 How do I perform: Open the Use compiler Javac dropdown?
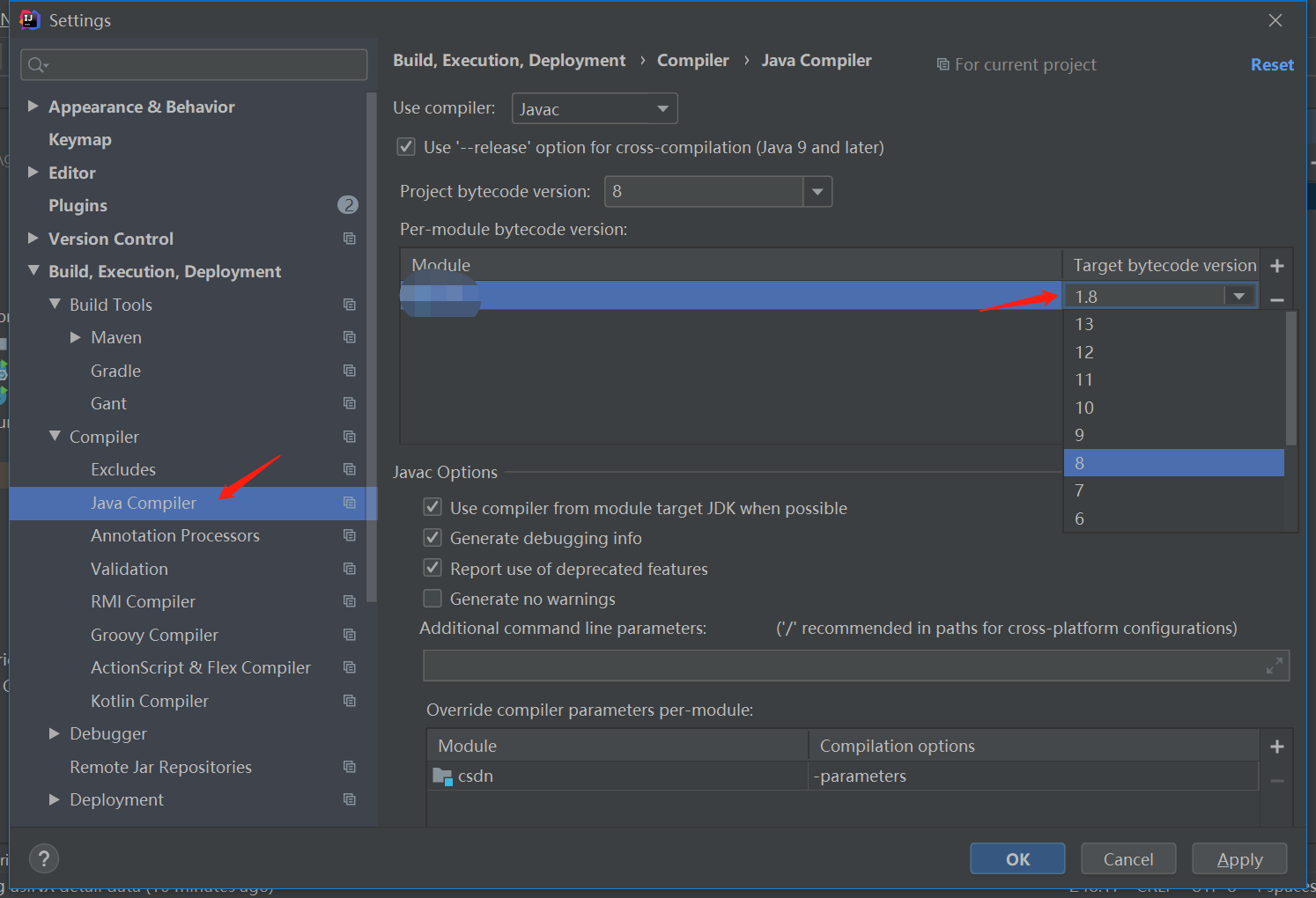pyautogui.click(x=595, y=109)
